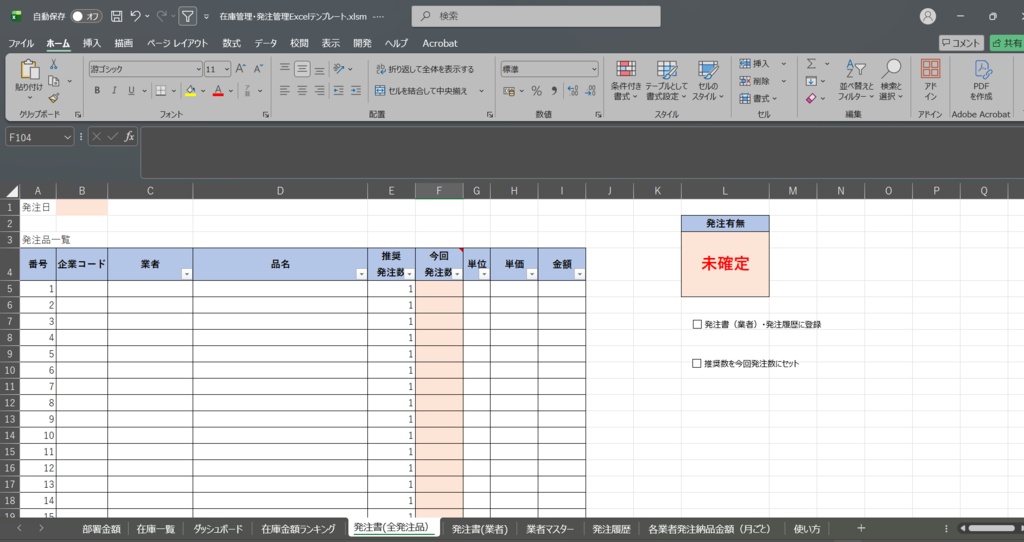Switch to the ダッシュボード sheet tab
Image resolution: width=1024 pixels, height=542 pixels.
pyautogui.click(x=217, y=529)
